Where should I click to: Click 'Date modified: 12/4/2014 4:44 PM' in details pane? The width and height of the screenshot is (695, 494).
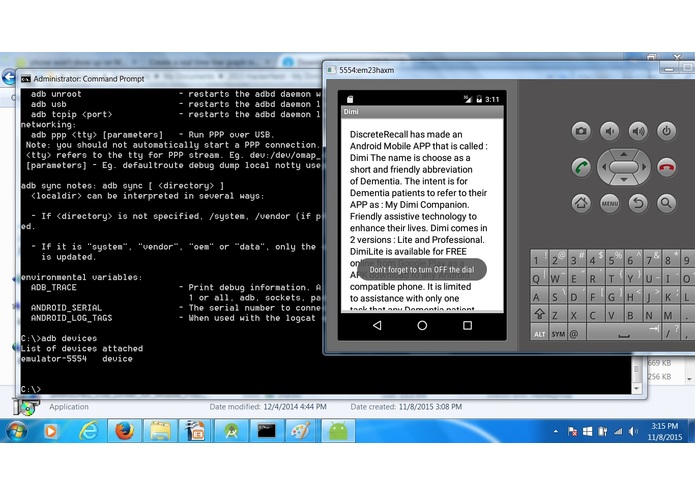[x=268, y=407]
